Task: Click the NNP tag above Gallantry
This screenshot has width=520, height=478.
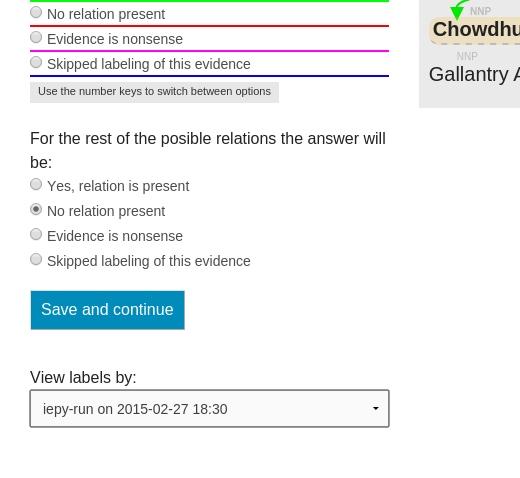Action: point(467,56)
